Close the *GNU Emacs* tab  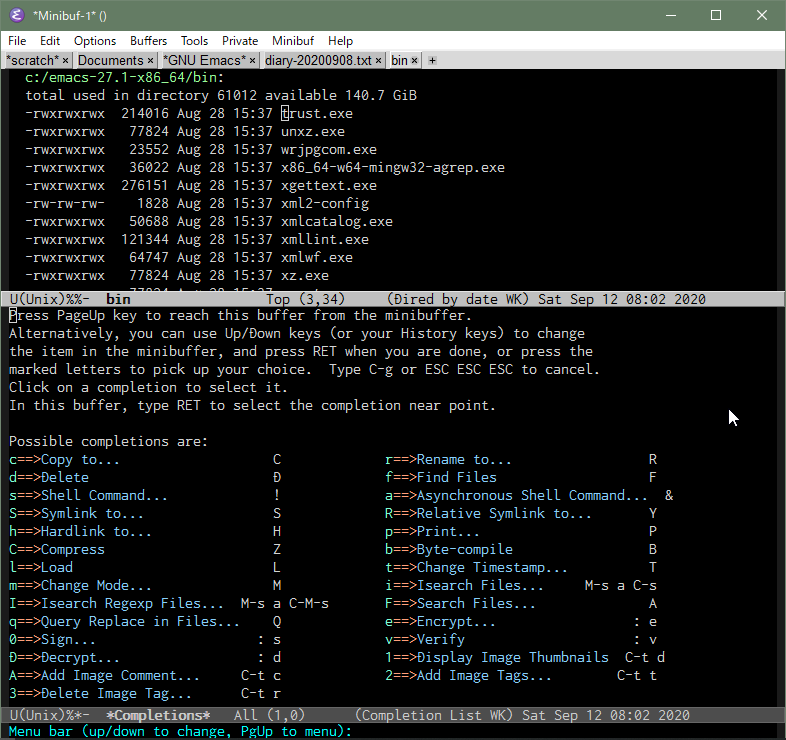[x=252, y=61]
